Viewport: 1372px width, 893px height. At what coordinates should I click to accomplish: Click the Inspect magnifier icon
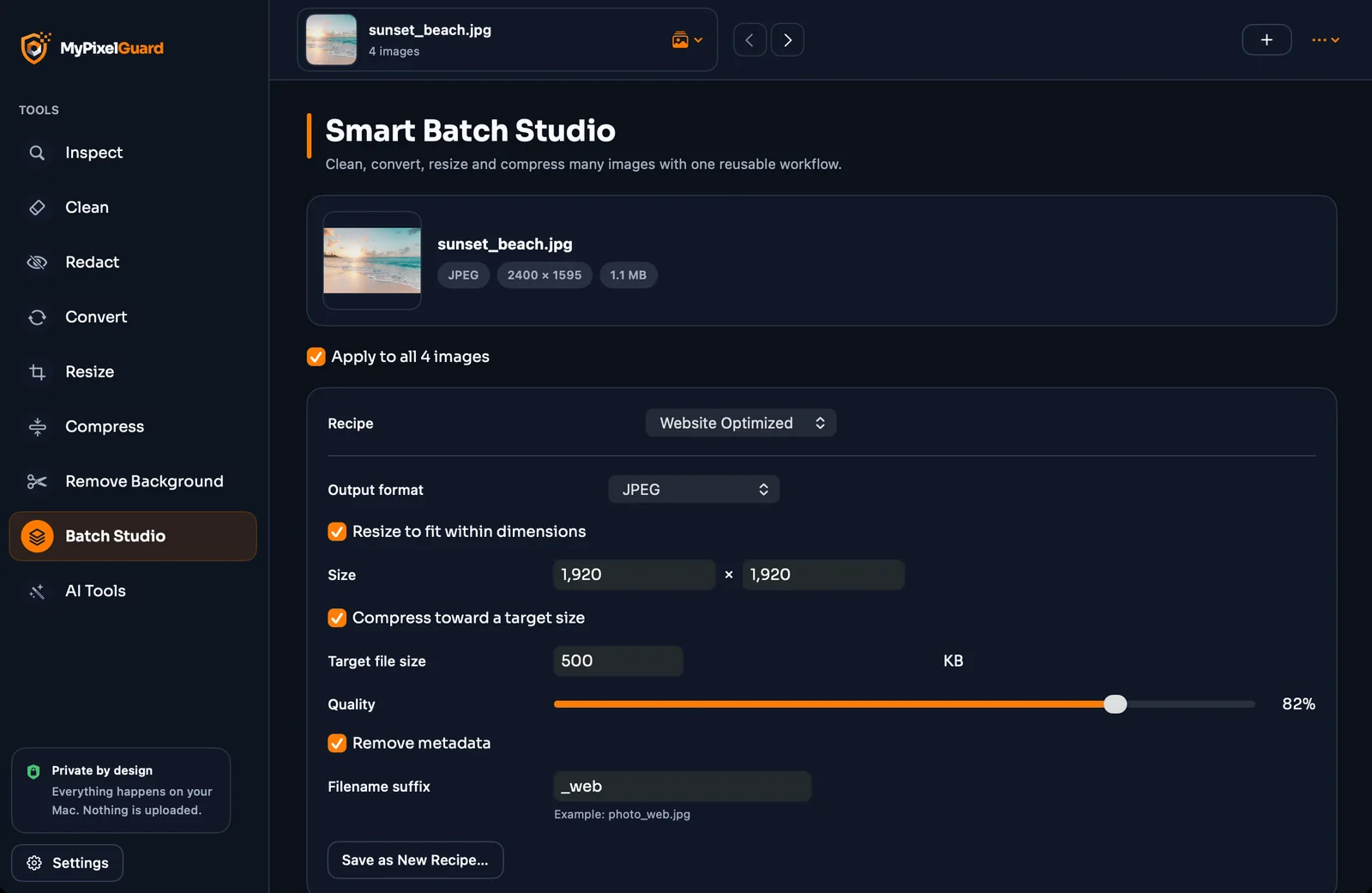(x=37, y=153)
